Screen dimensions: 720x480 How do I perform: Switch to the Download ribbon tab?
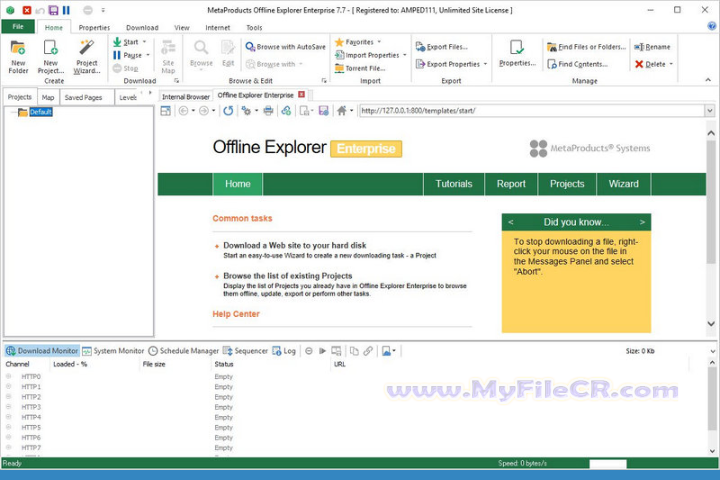click(x=142, y=28)
